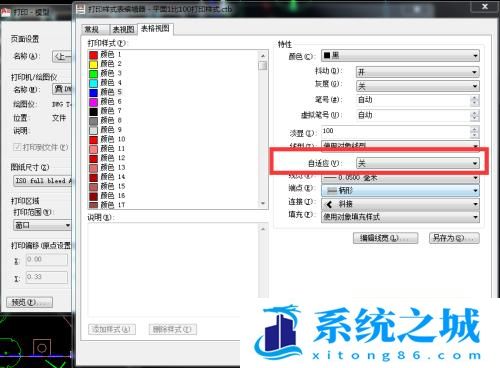Image resolution: width=500 pixels, height=368 pixels.
Task: Click the 另存为 button
Action: click(x=454, y=238)
